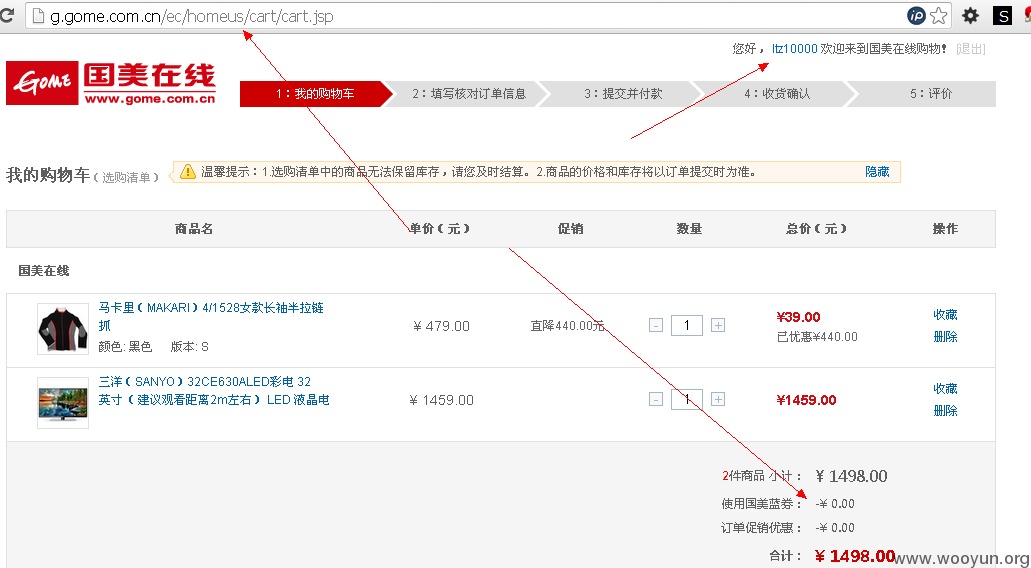Screen dimensions: 1031x568
Task: Click the 颜色: 黑色 attribute text
Action: 125,347
